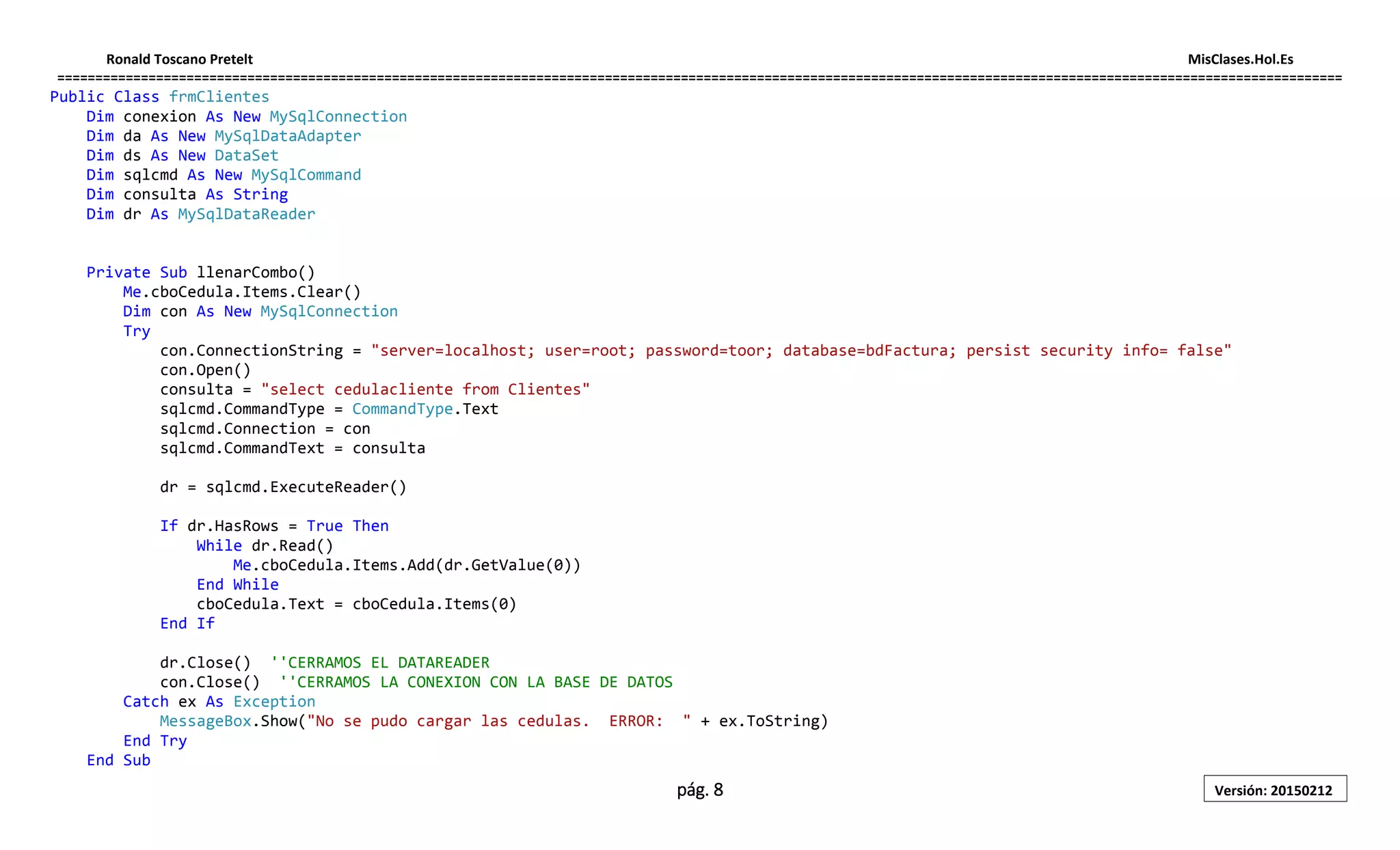Click the frmClientes class name
This screenshot has width=1400, height=850.
click(219, 97)
